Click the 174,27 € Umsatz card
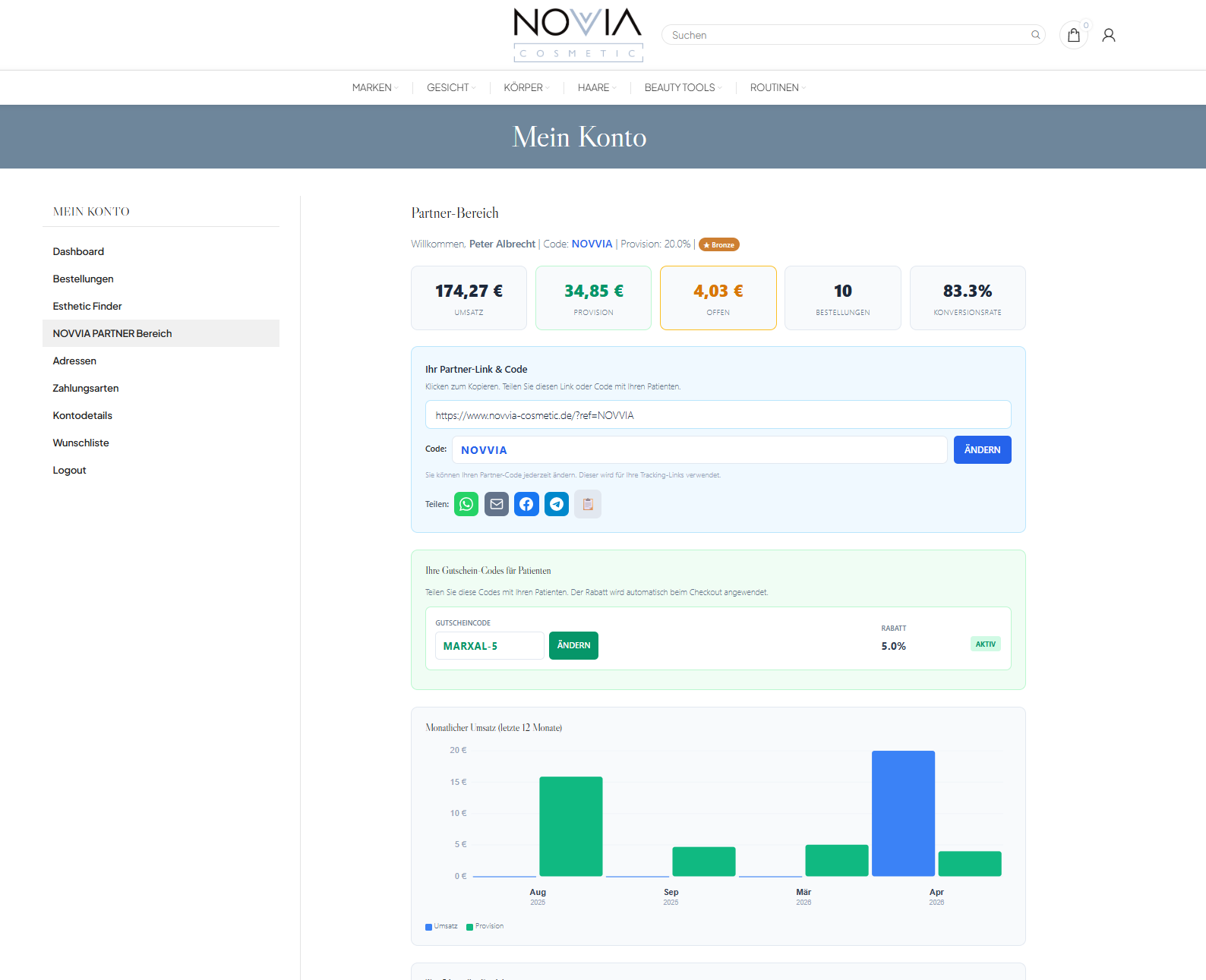The height and width of the screenshot is (980, 1206). coord(469,298)
